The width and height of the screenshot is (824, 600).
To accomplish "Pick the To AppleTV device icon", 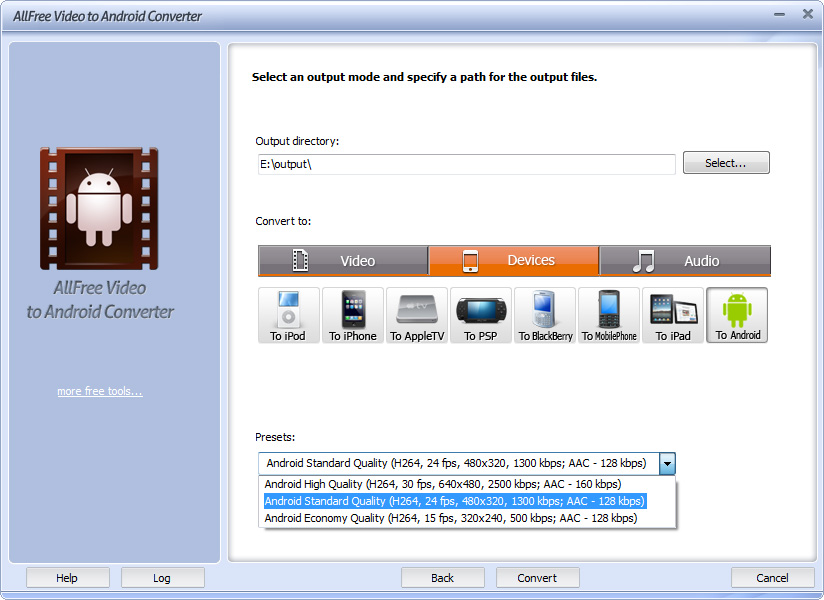I will (x=417, y=315).
